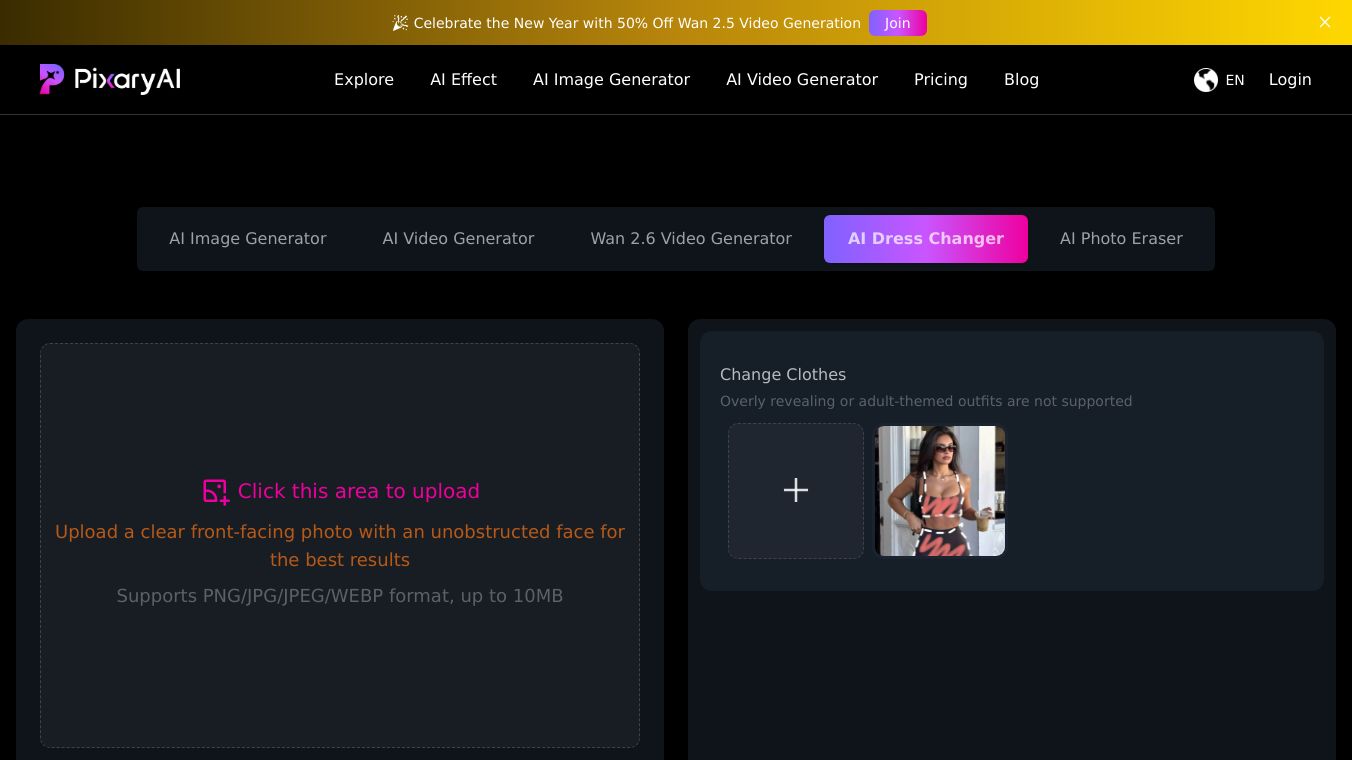Choose the sample outfit thumbnail

[x=939, y=491]
